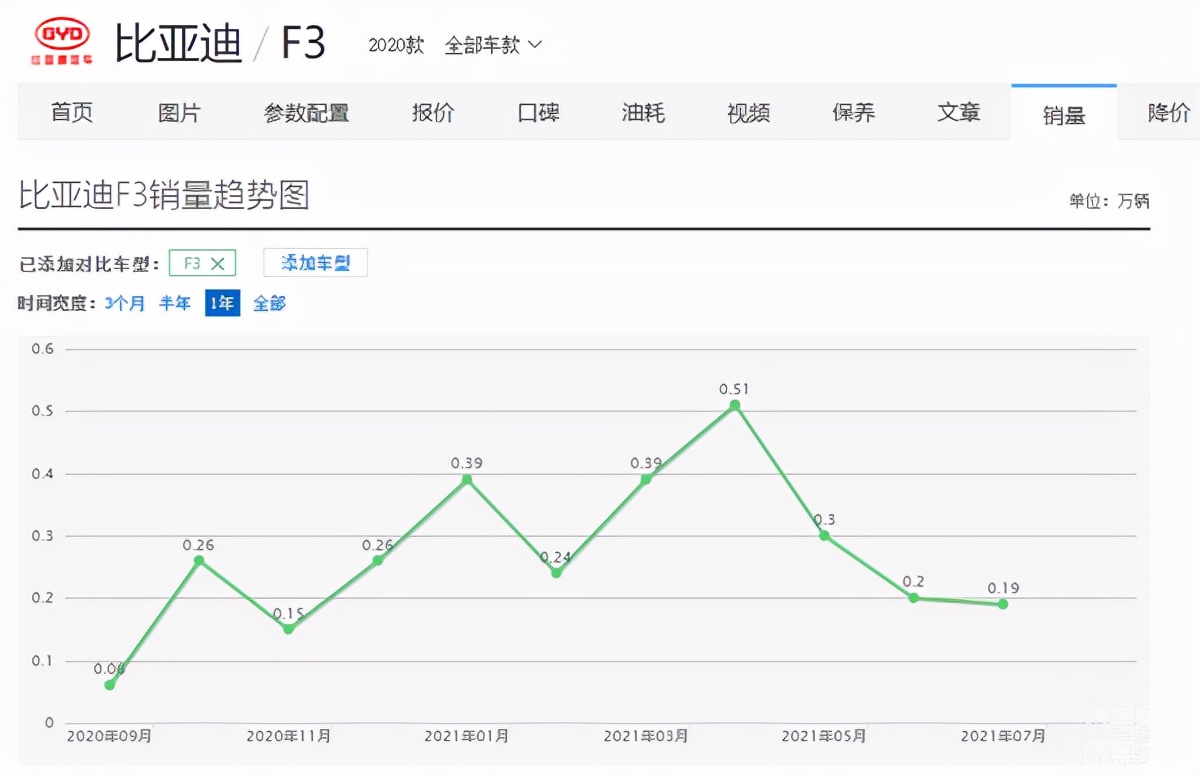Screen dimensions: 1200x776
Task: Set time span to 3个月
Action: click(125, 303)
